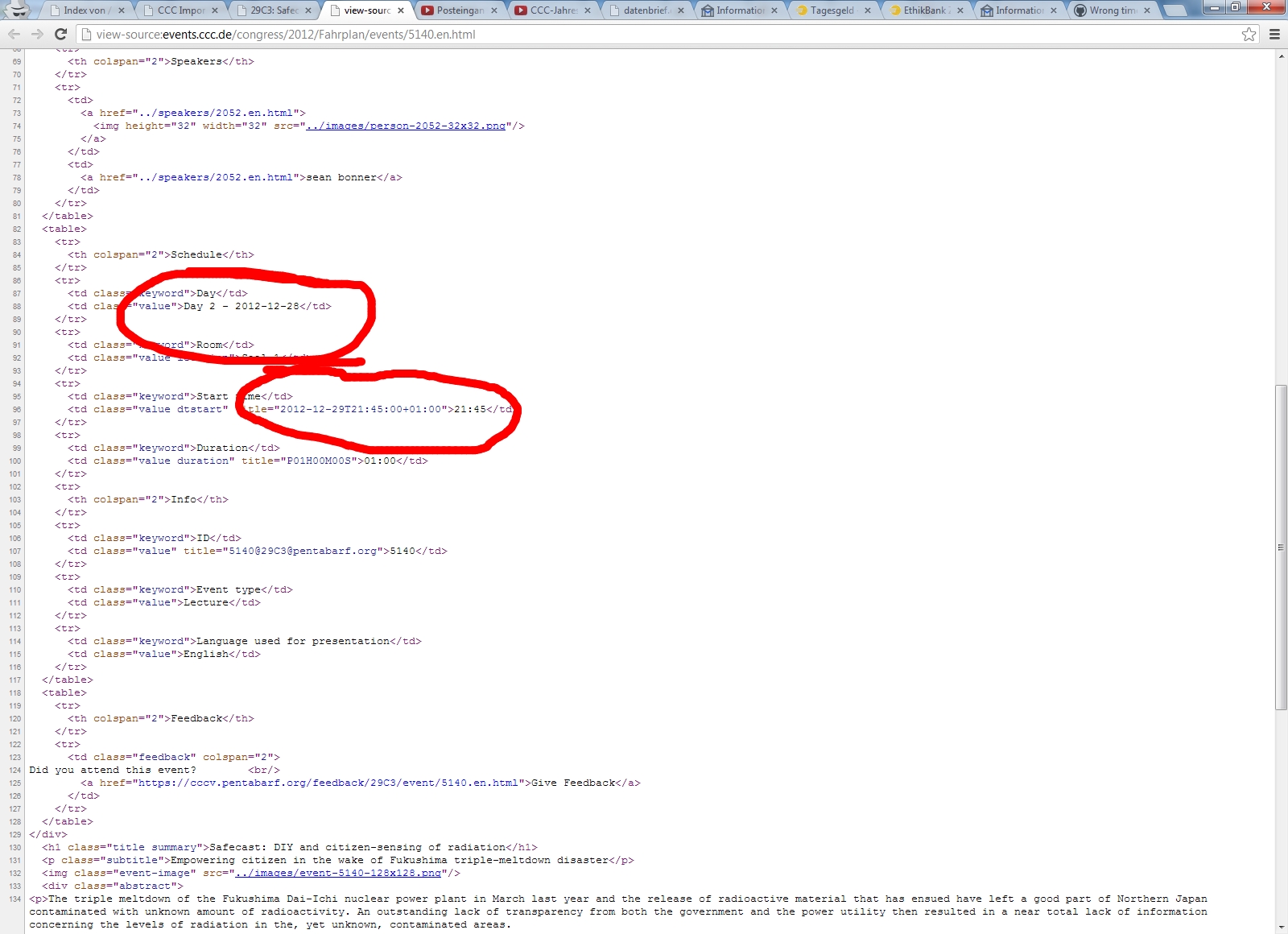The image size is (1288, 934).
Task: Open the event-5140-128x128.png image link
Action: click(x=338, y=873)
